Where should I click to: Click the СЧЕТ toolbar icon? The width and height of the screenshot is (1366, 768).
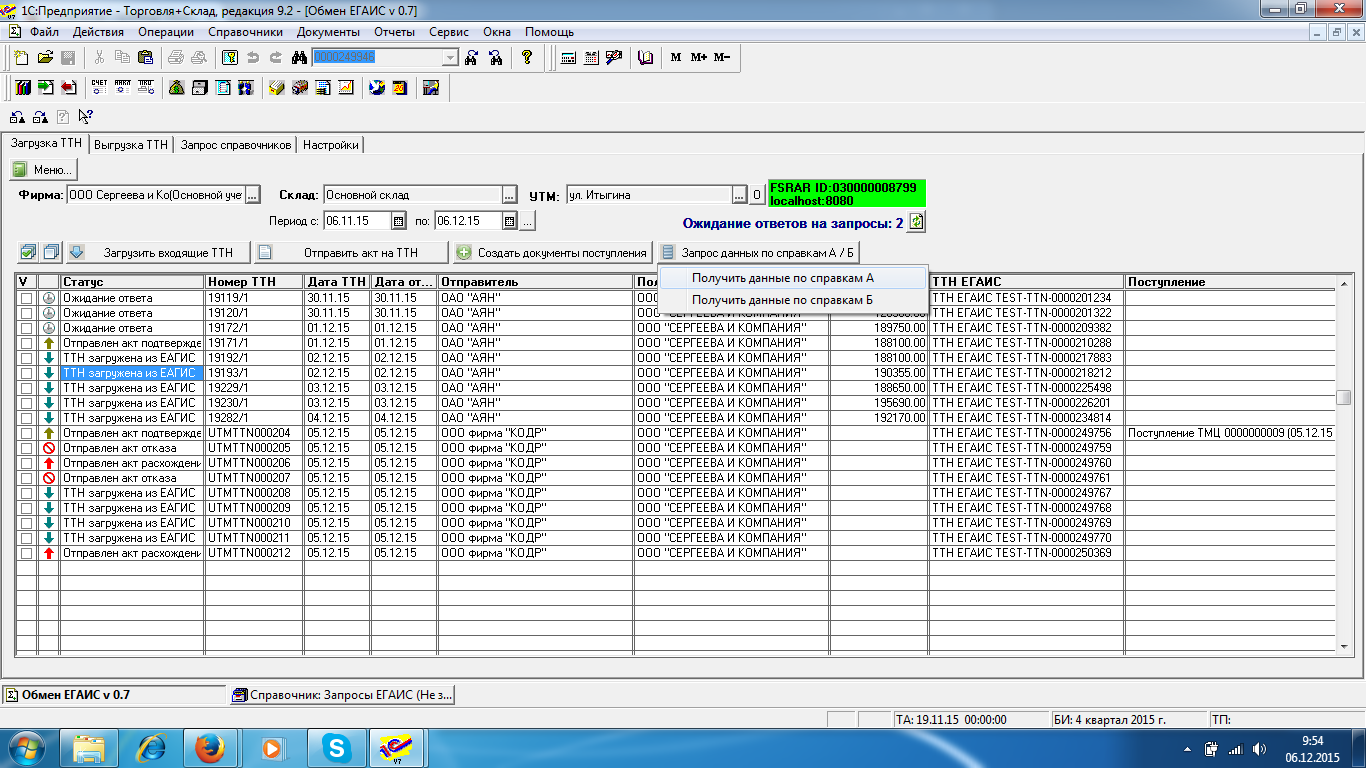pos(99,88)
